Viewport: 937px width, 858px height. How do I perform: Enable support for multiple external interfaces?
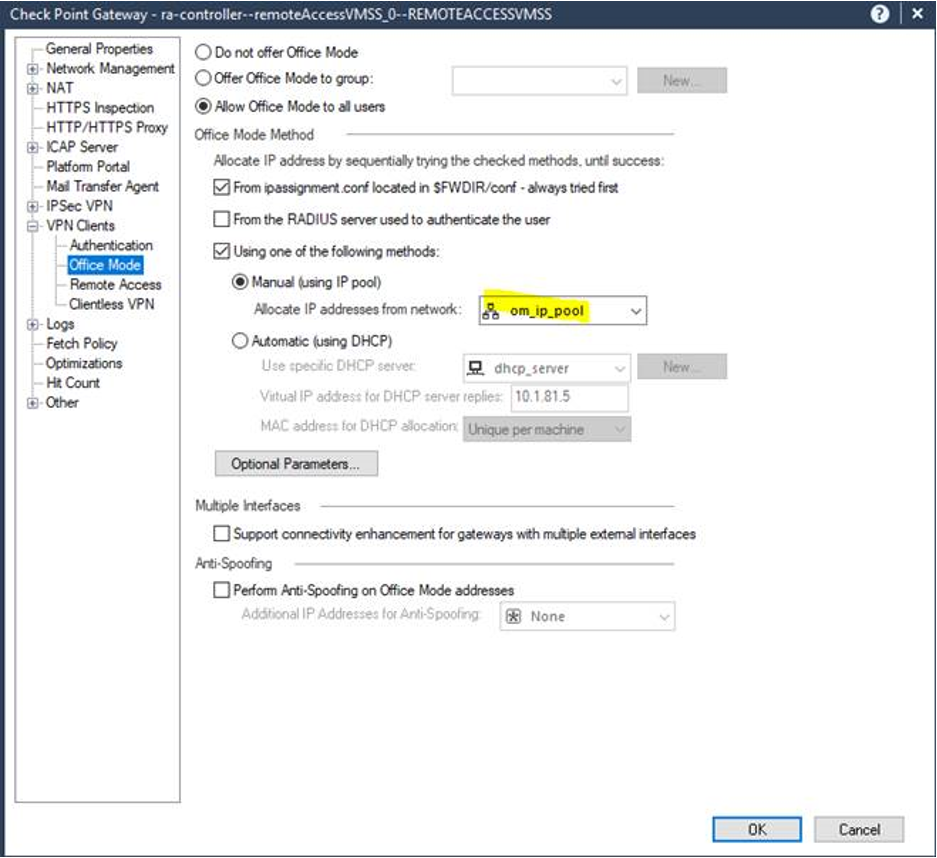click(222, 533)
